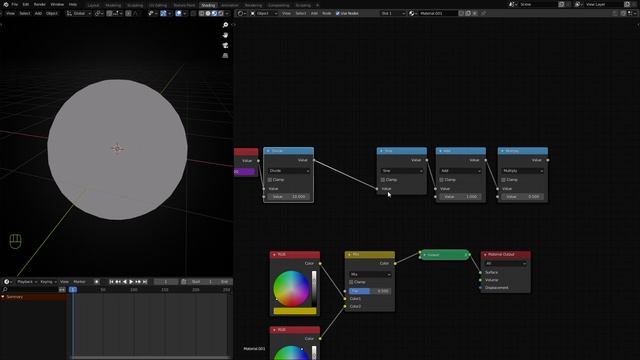Toggle auto keying record button
The height and width of the screenshot is (360, 640).
tap(97, 282)
